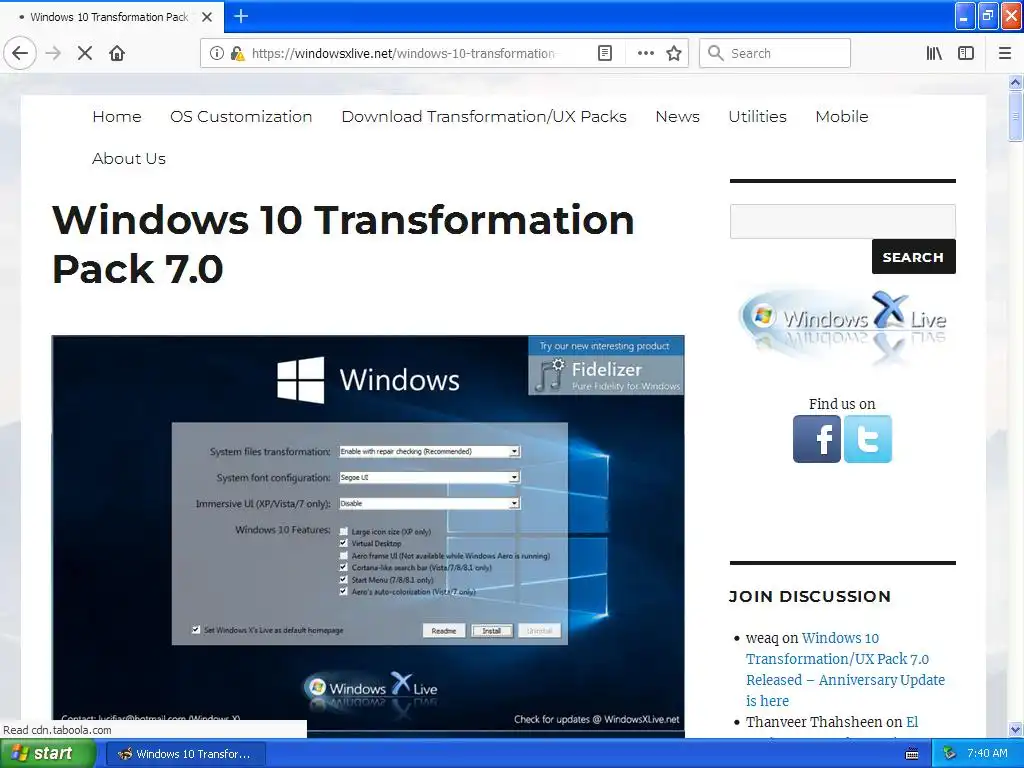This screenshot has height=768, width=1024.
Task: Show sidebars icon
Action: click(x=966, y=53)
